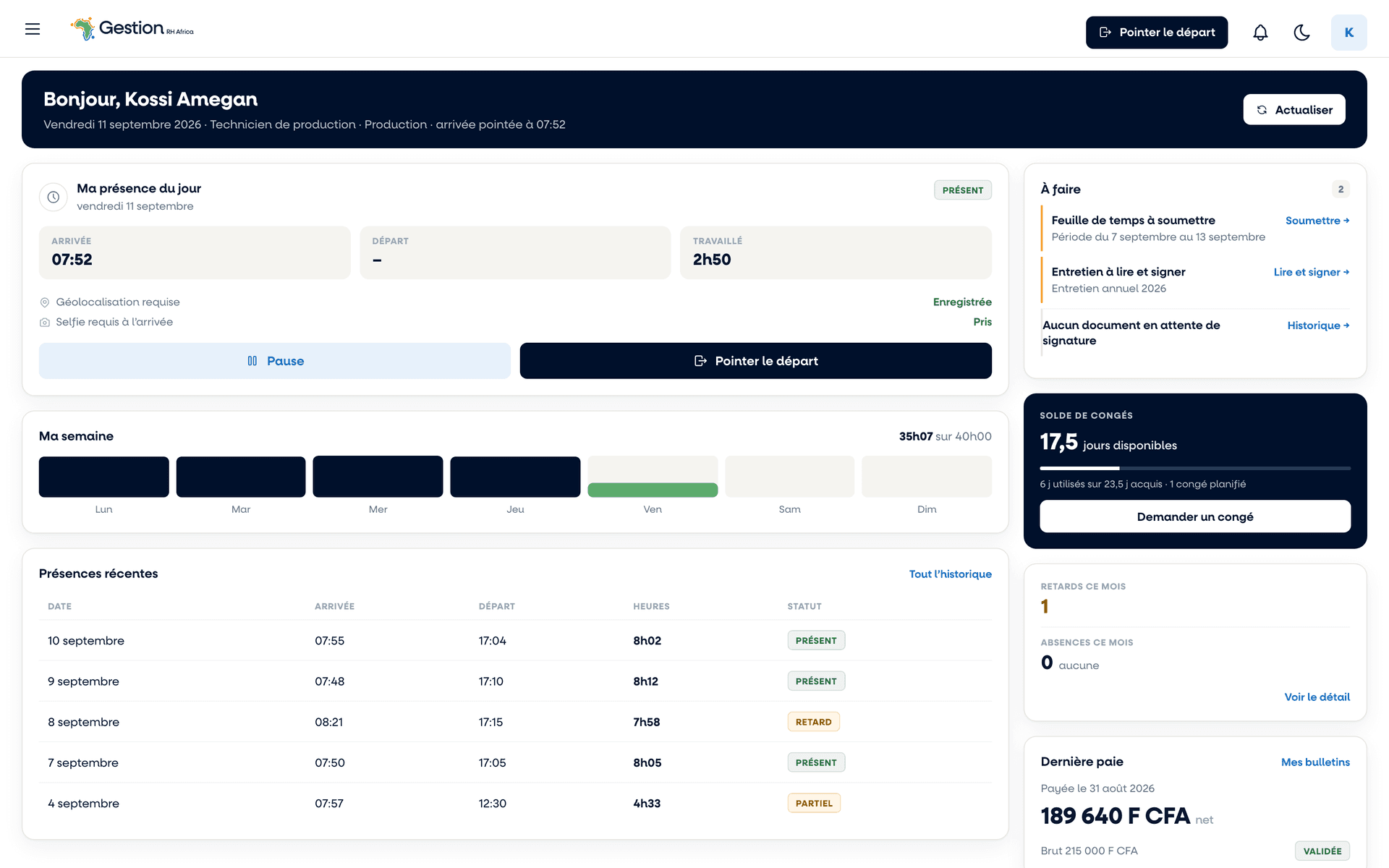Click the PARTIEL badge for 4 septembre

point(814,803)
